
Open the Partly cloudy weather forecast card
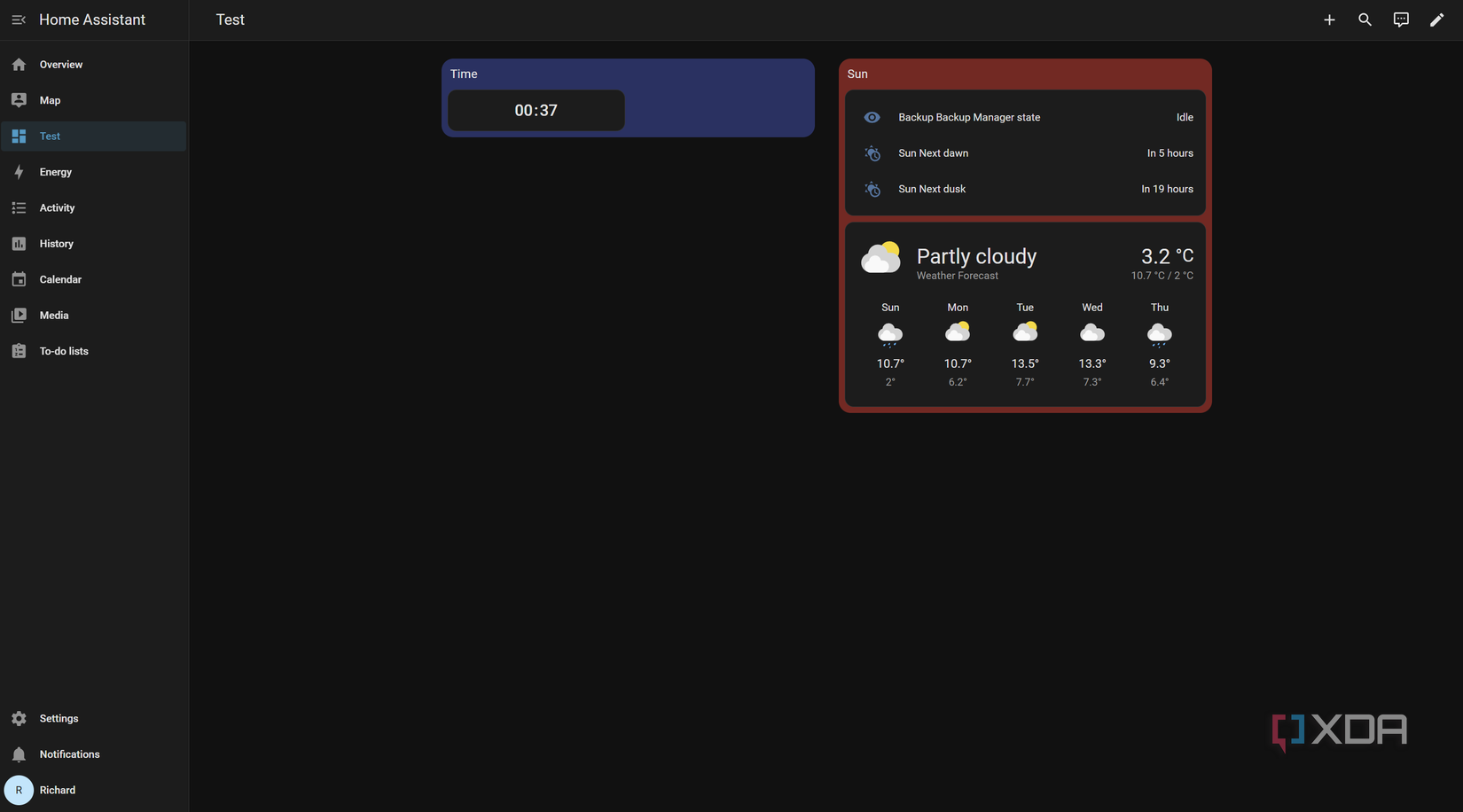pyautogui.click(x=1026, y=314)
